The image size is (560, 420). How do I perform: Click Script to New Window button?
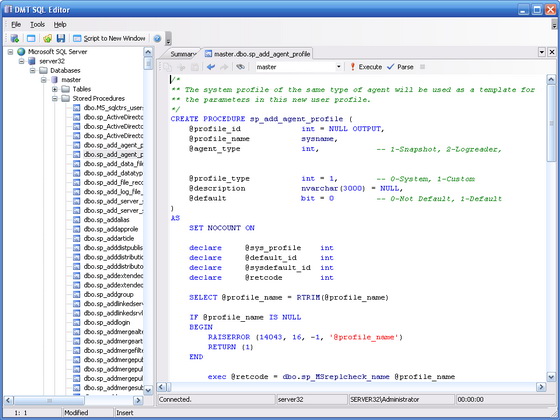click(x=109, y=39)
